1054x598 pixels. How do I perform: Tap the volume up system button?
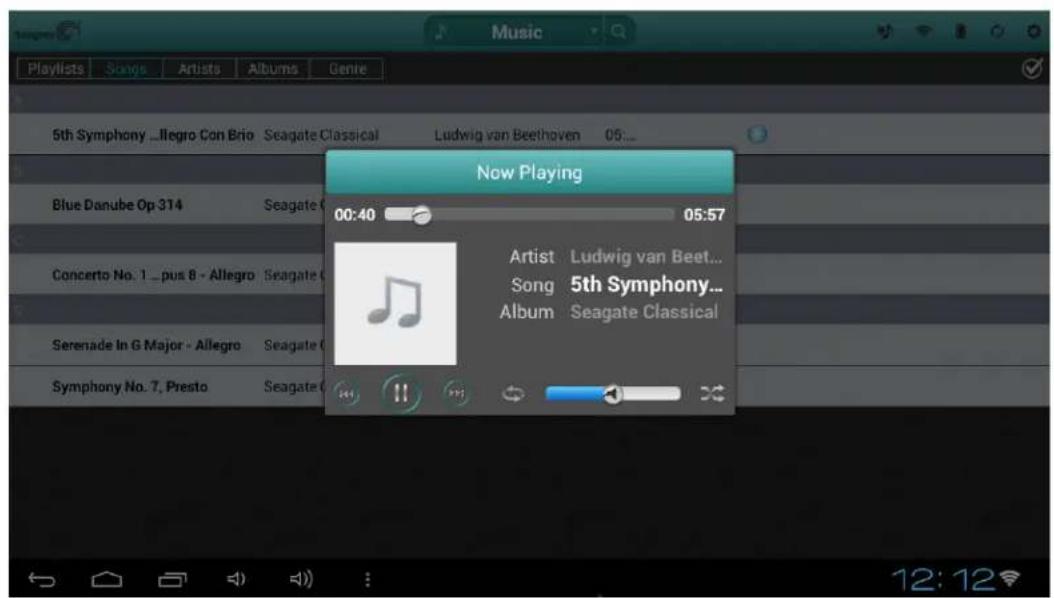(301, 579)
